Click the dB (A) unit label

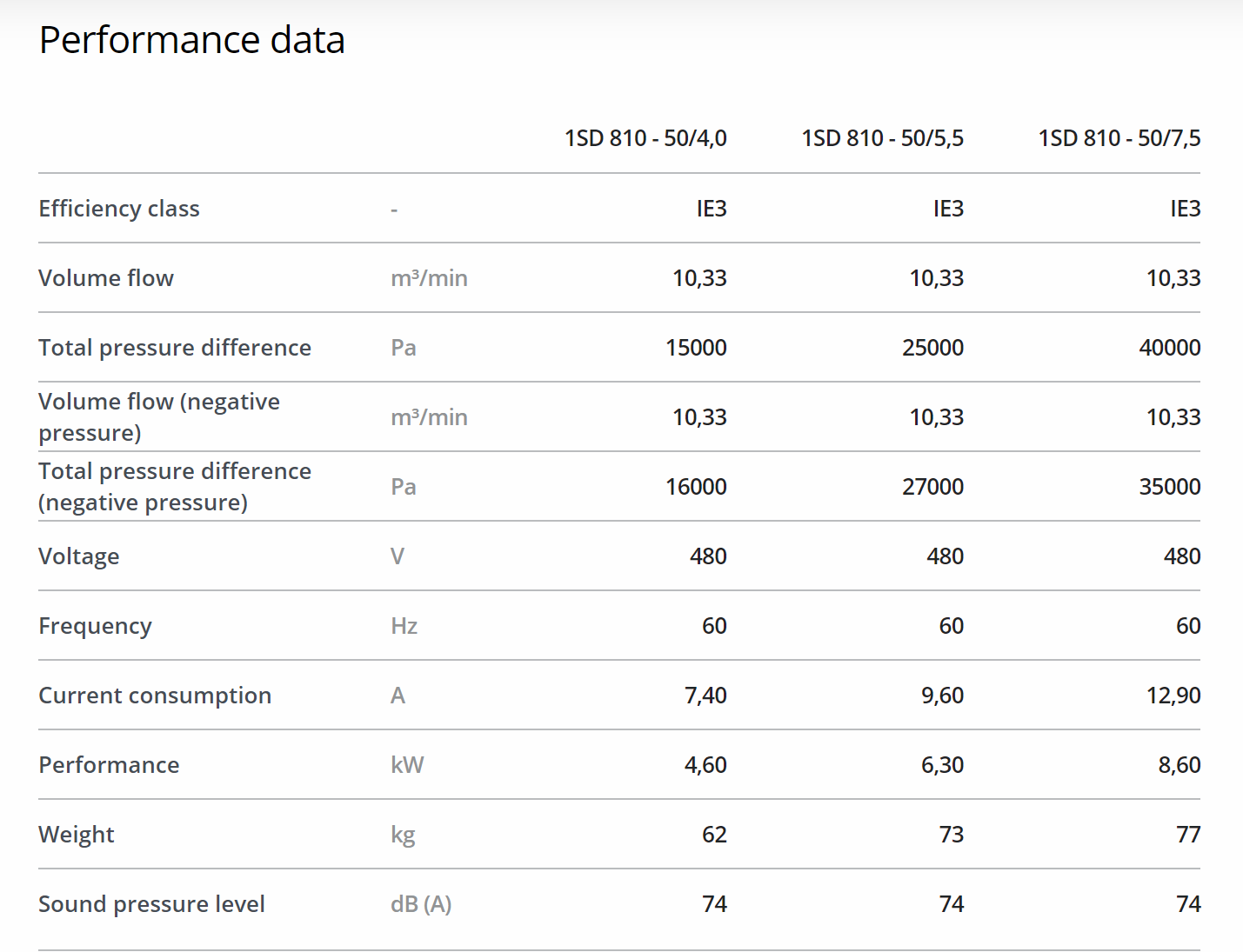pos(421,904)
